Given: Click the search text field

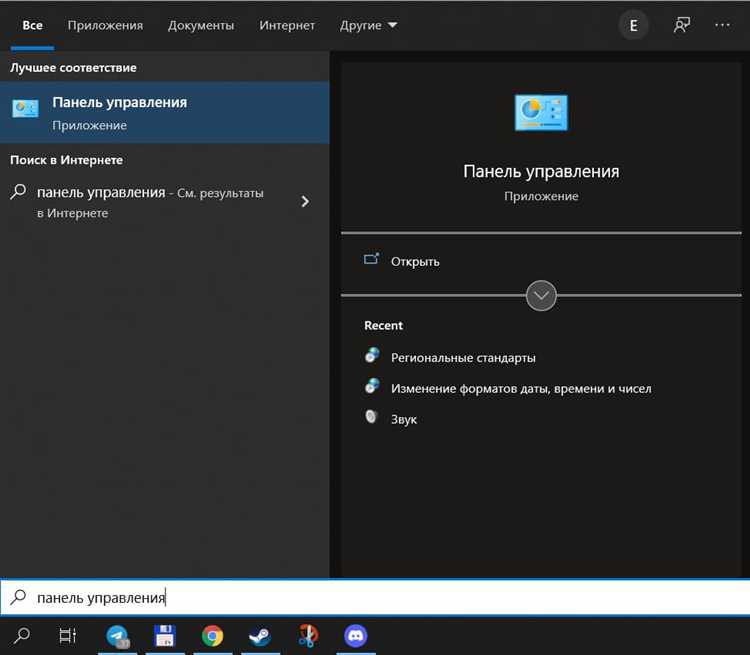Looking at the screenshot, I should tap(375, 598).
